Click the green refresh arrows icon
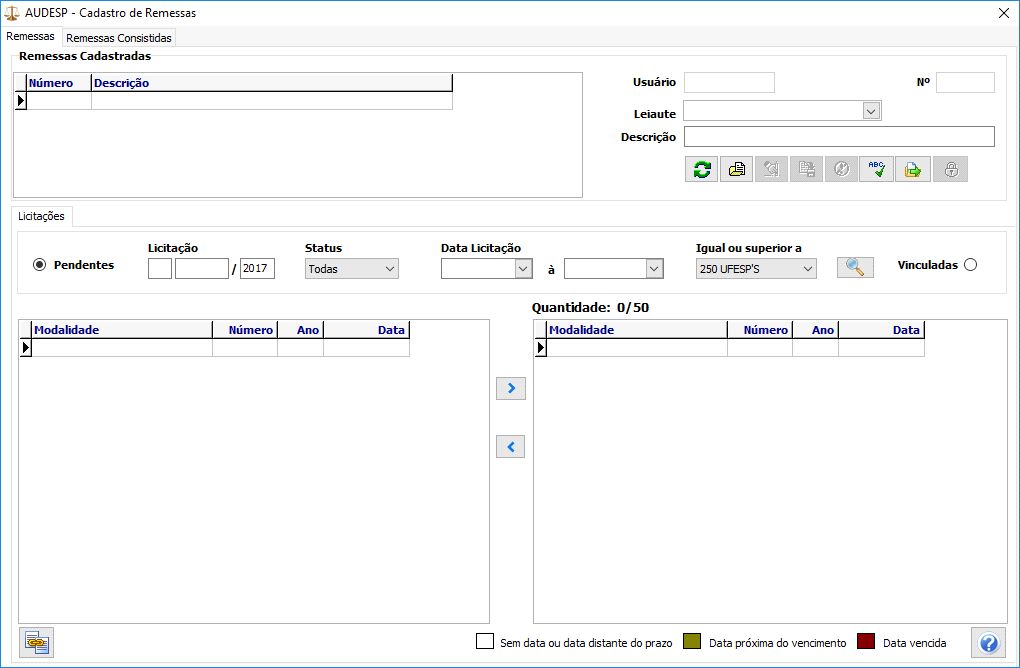1020x668 pixels. point(702,169)
